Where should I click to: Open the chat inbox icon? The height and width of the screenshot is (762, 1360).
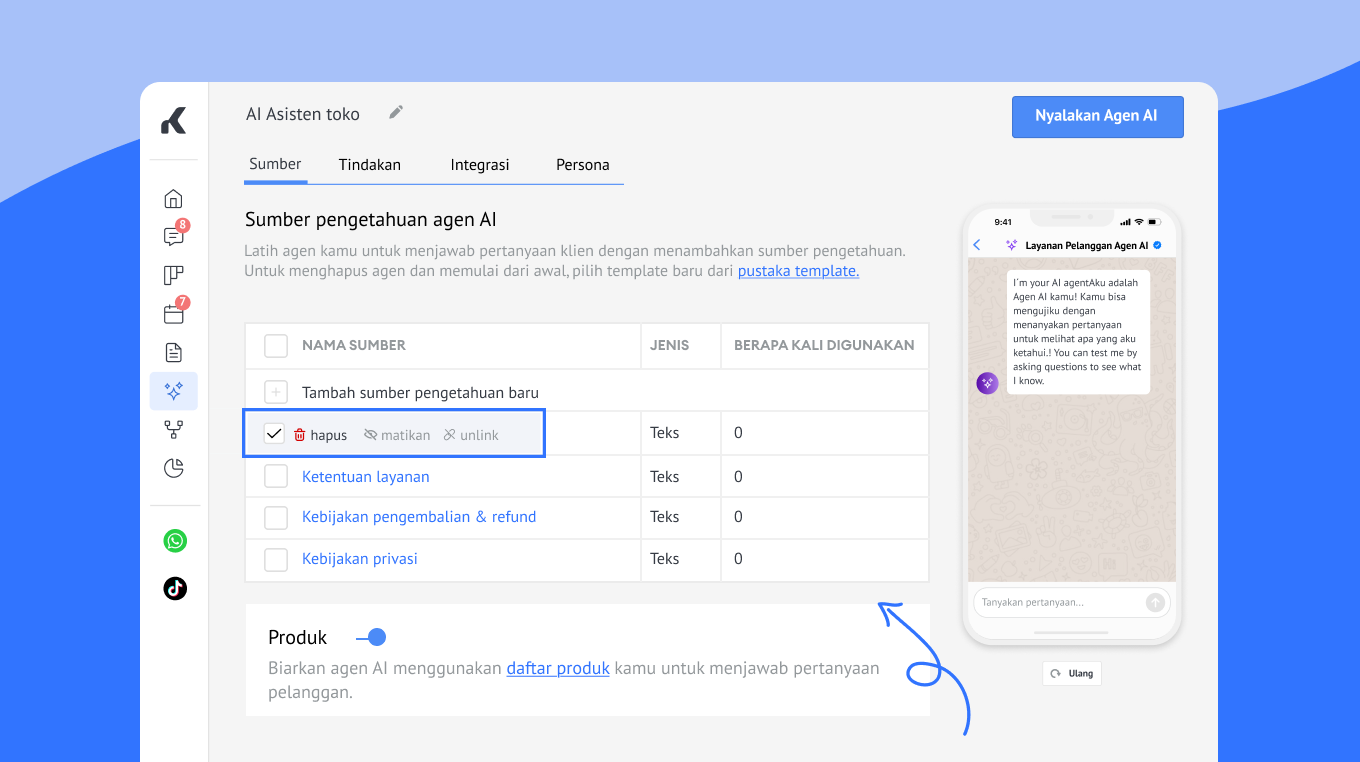[174, 237]
